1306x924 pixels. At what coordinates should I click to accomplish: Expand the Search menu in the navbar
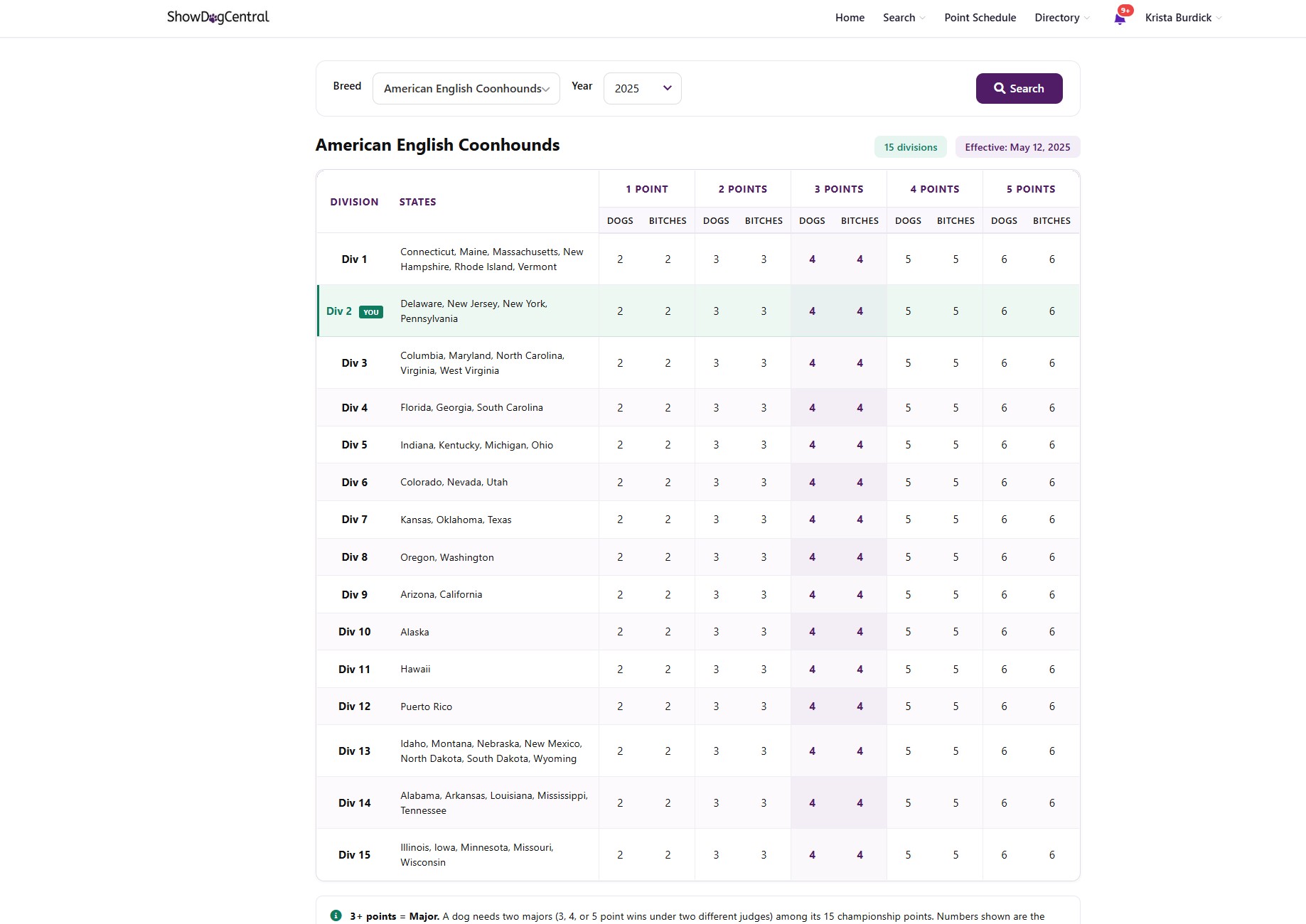[x=903, y=17]
